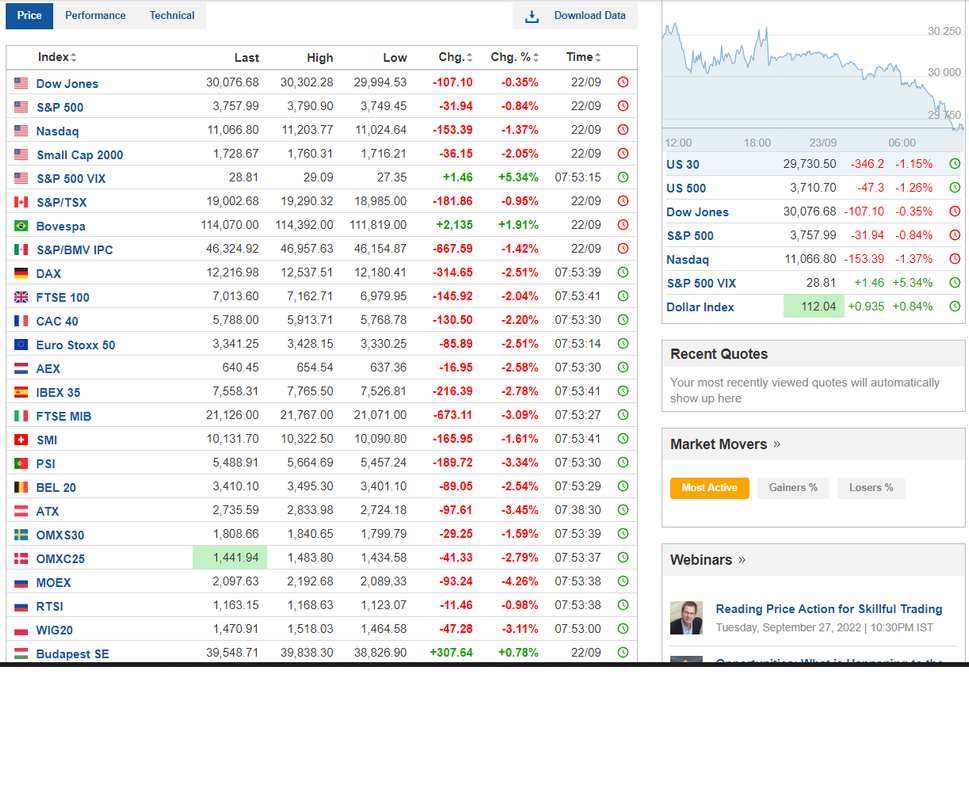Open the Nasdaq link in main table
The width and height of the screenshot is (969, 800).
[x=57, y=131]
